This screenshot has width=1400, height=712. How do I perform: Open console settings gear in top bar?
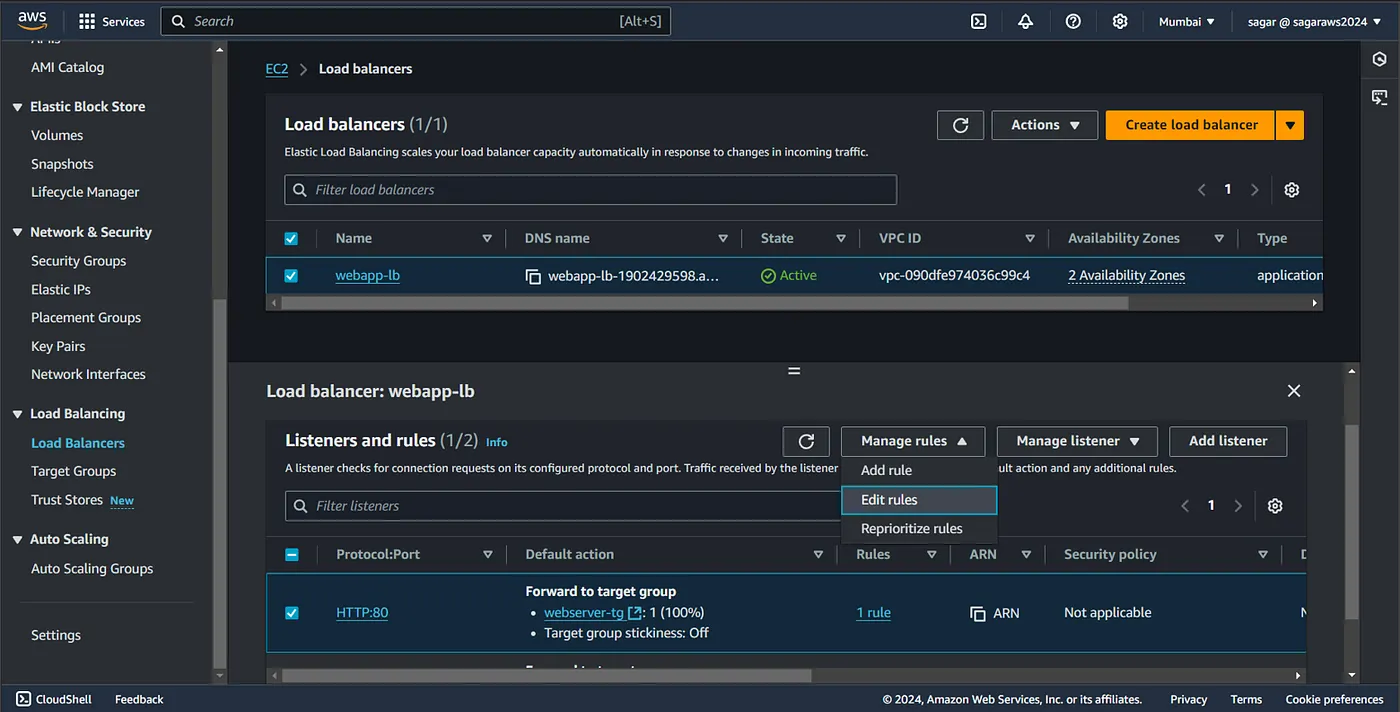click(x=1120, y=21)
